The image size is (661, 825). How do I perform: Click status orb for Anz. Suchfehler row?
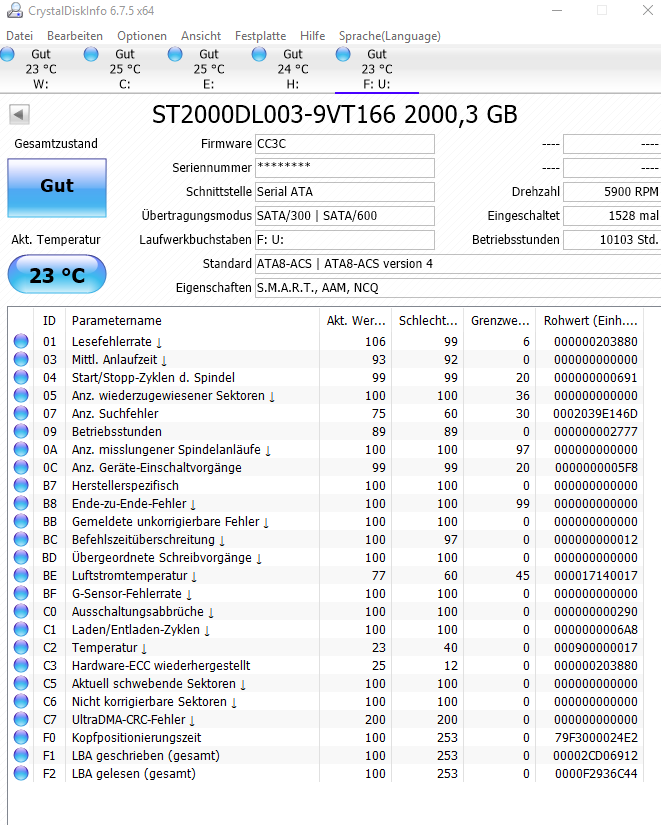coord(21,413)
